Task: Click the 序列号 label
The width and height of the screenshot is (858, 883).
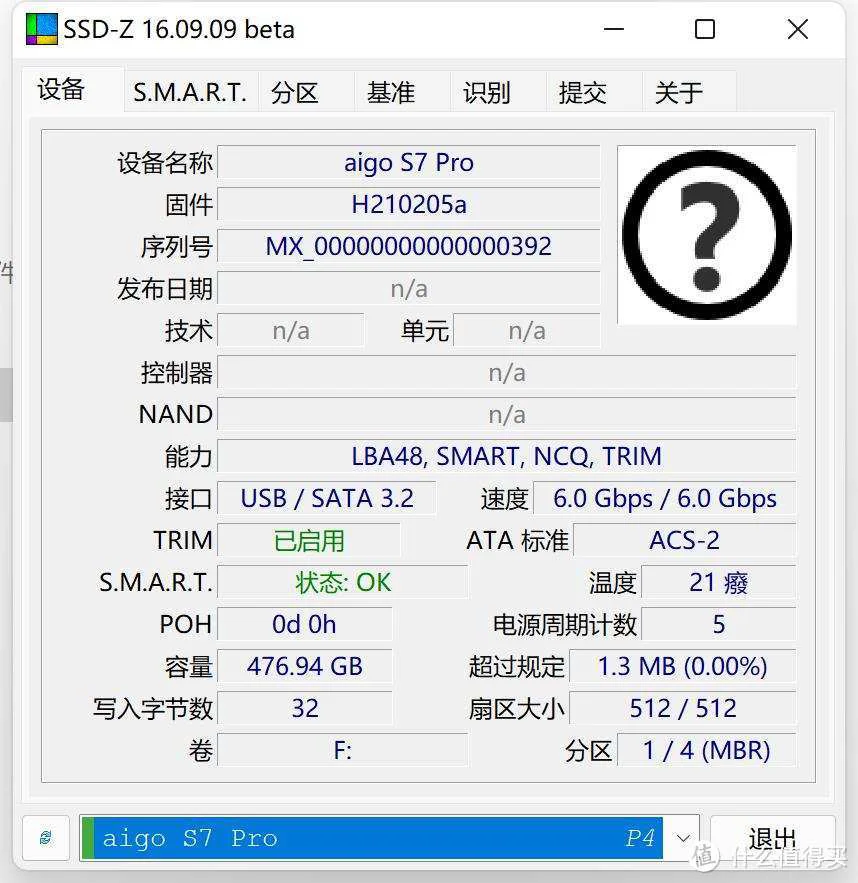Action: 177,247
